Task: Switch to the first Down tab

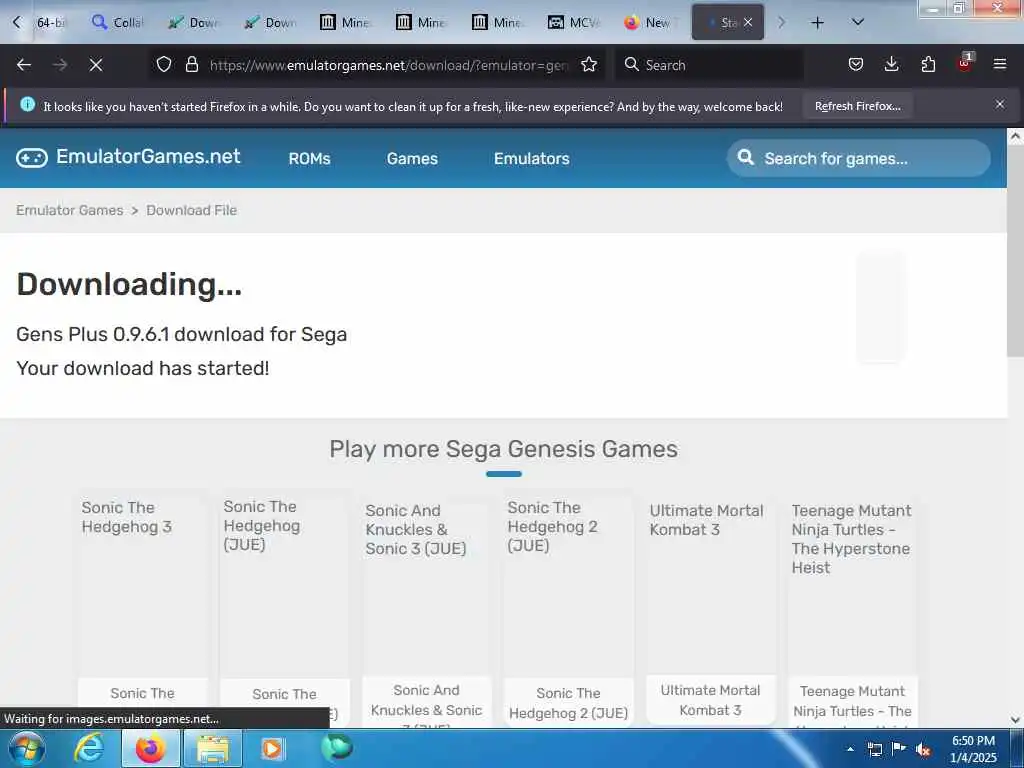Action: click(193, 23)
